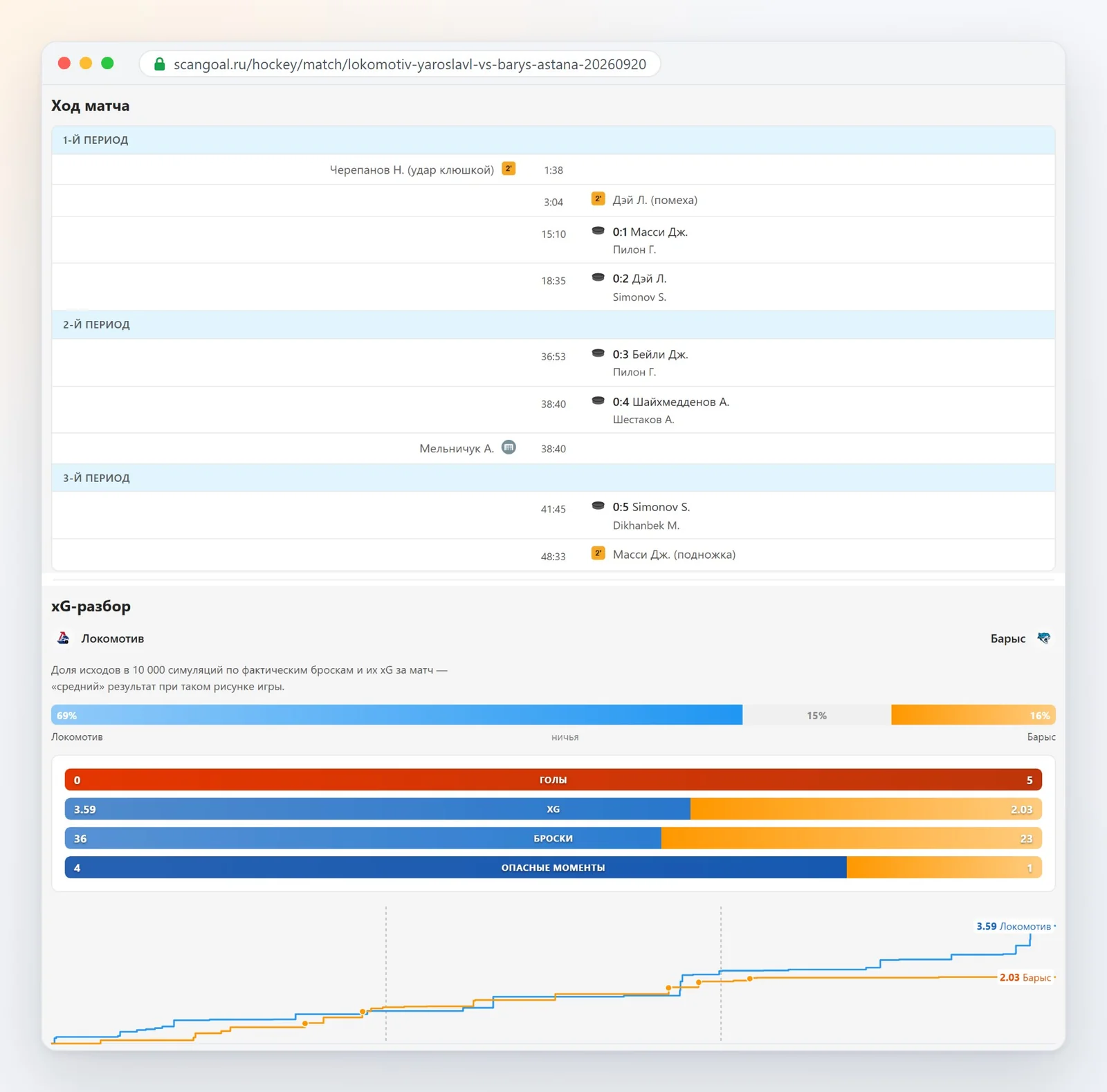The width and height of the screenshot is (1107, 1092).
Task: Click the Локомотив team name in xG section
Action: (113, 638)
